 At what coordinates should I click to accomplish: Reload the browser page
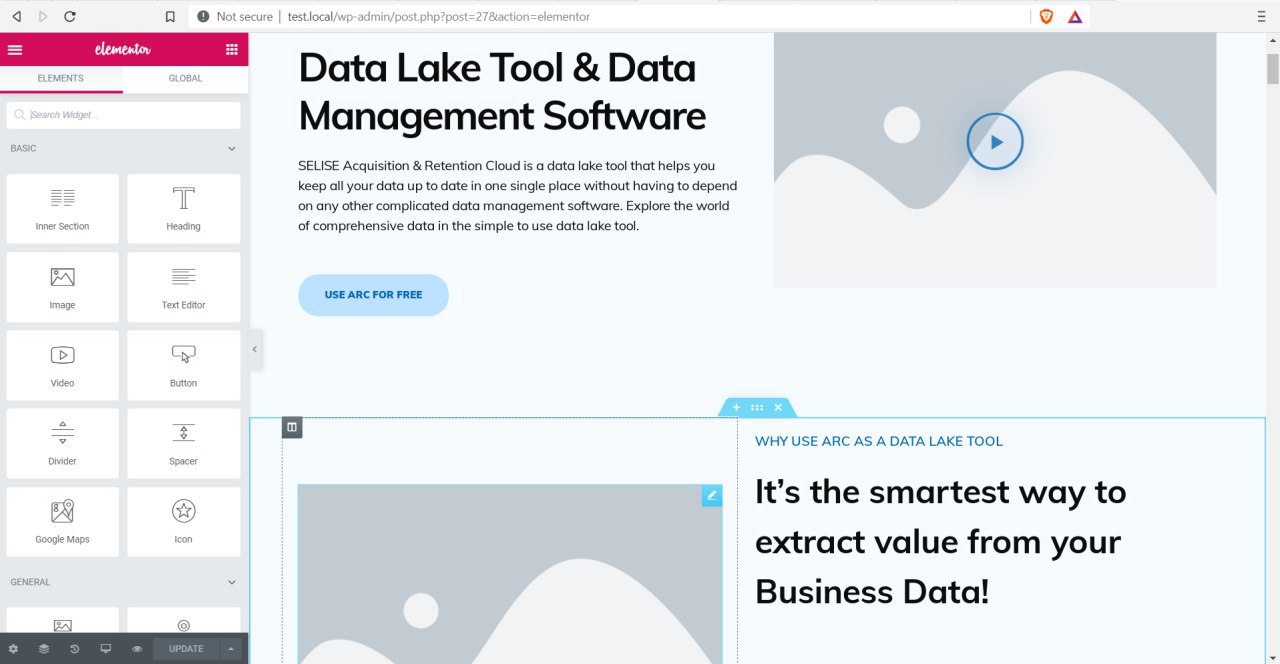(x=70, y=16)
